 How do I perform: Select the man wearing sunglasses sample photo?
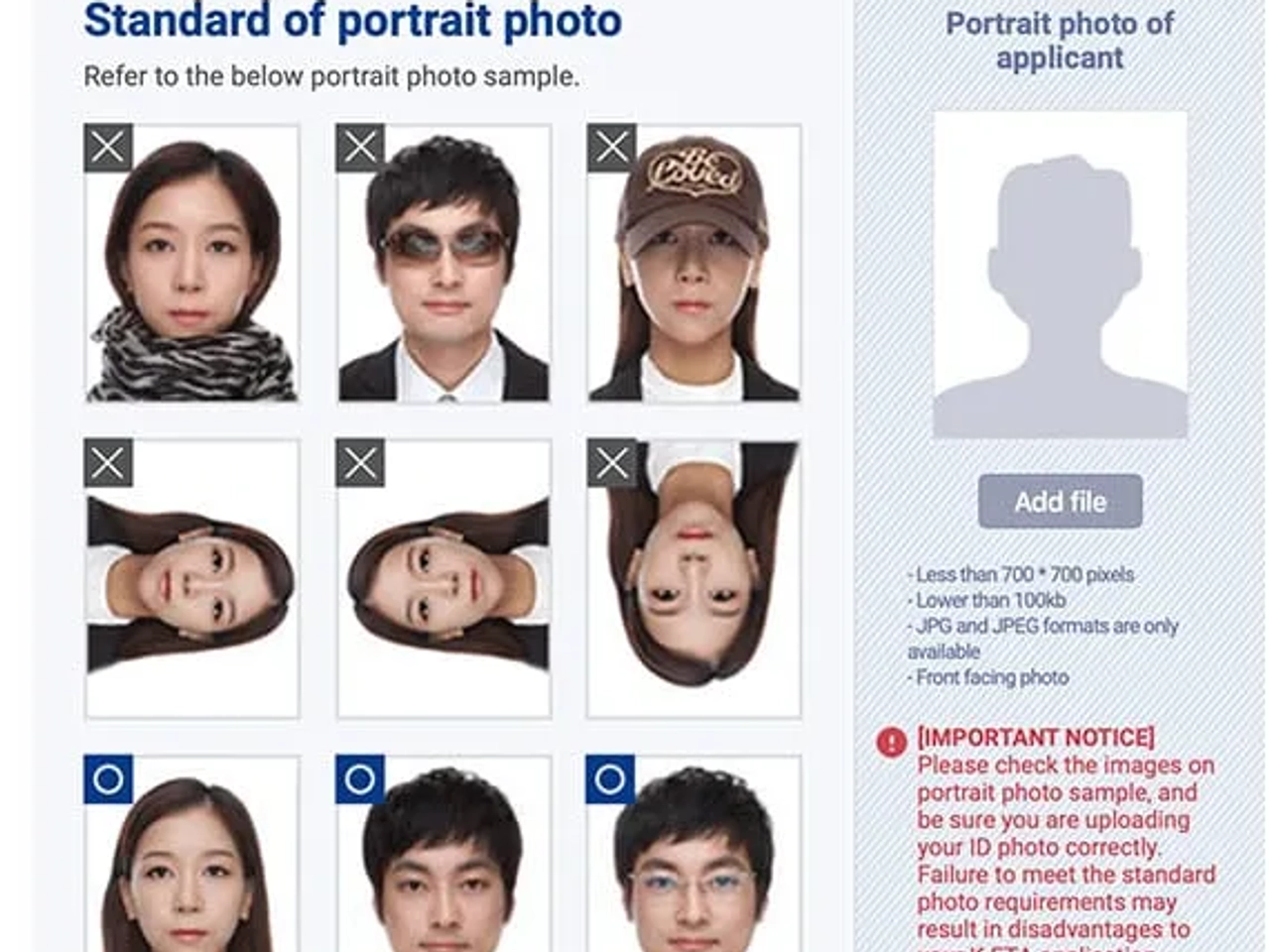pyautogui.click(x=444, y=263)
